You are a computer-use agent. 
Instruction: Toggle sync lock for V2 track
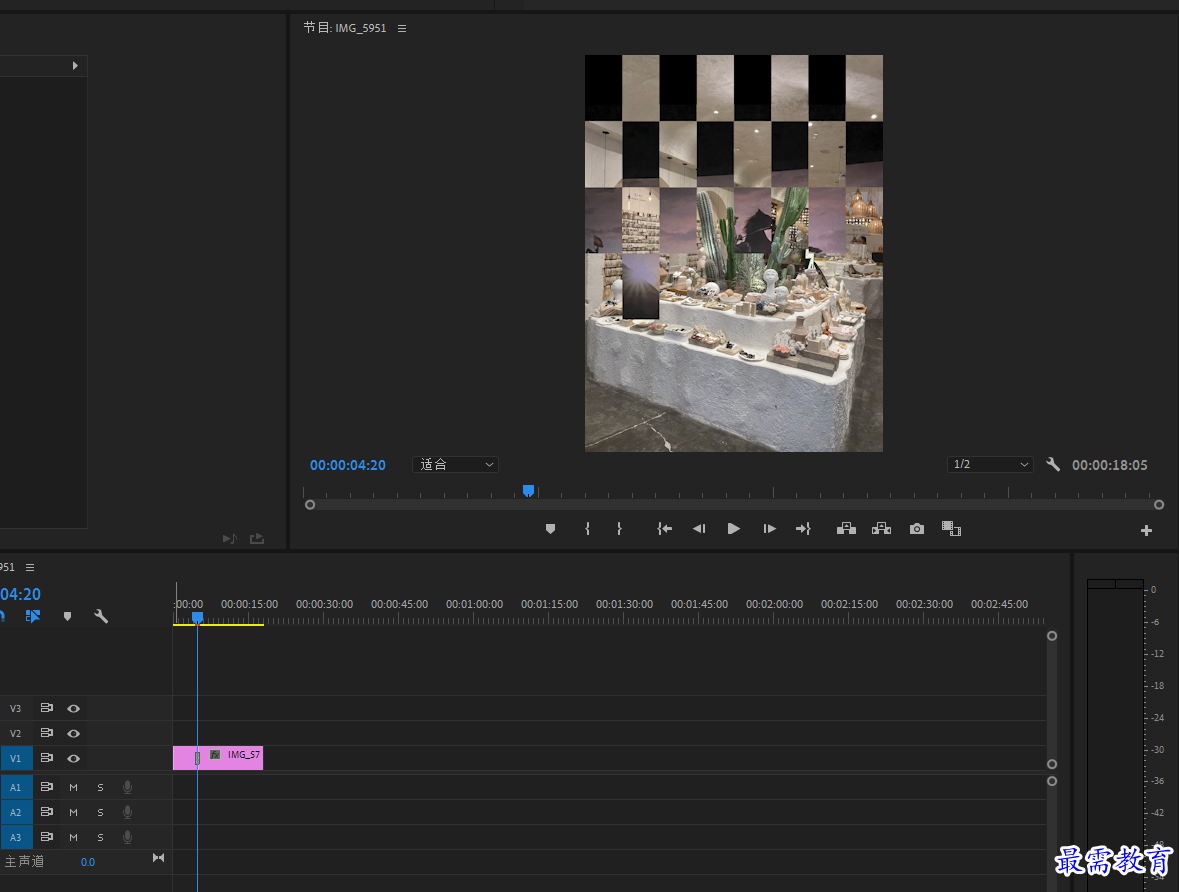pos(47,733)
